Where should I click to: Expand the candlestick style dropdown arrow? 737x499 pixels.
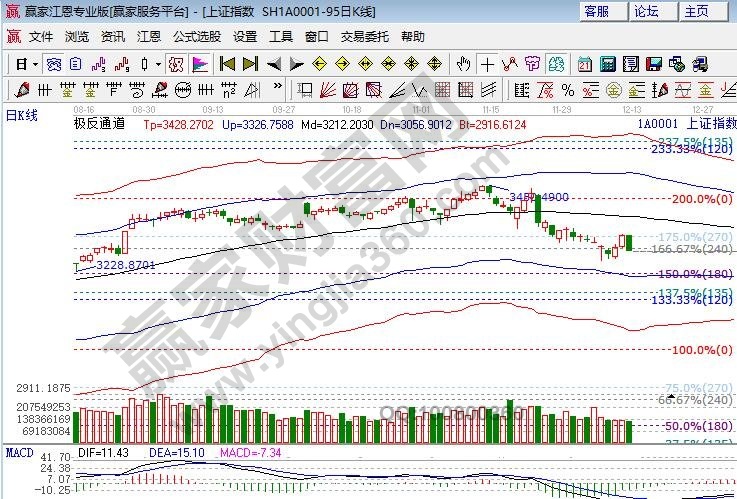tap(157, 64)
